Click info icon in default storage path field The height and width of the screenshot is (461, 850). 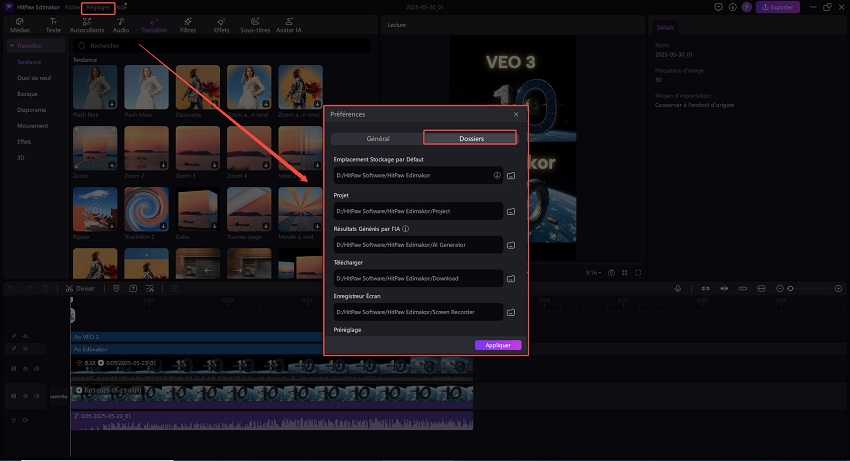click(x=497, y=175)
